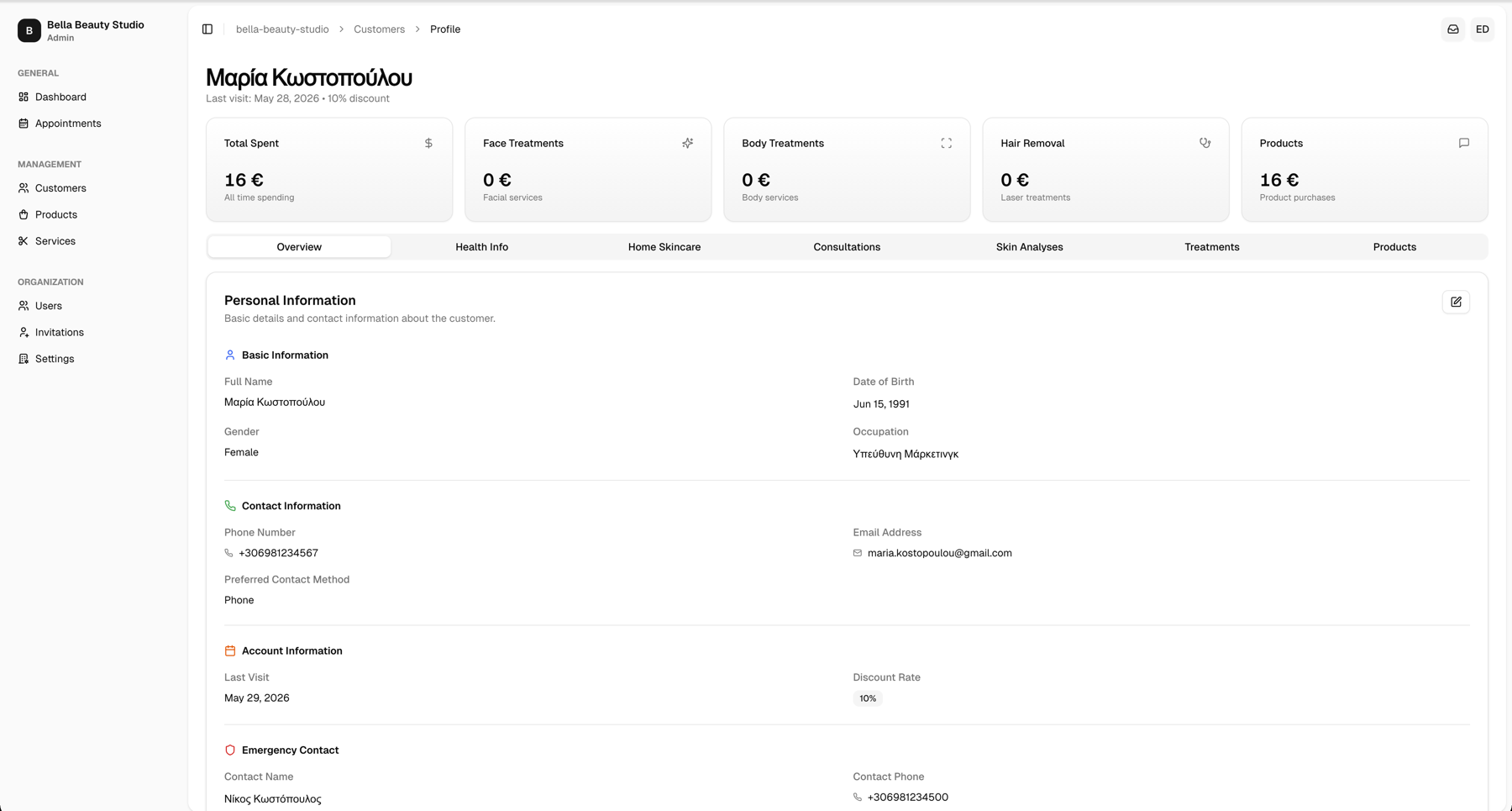Open Settings in sidebar
The height and width of the screenshot is (811, 1512).
[93, 359]
